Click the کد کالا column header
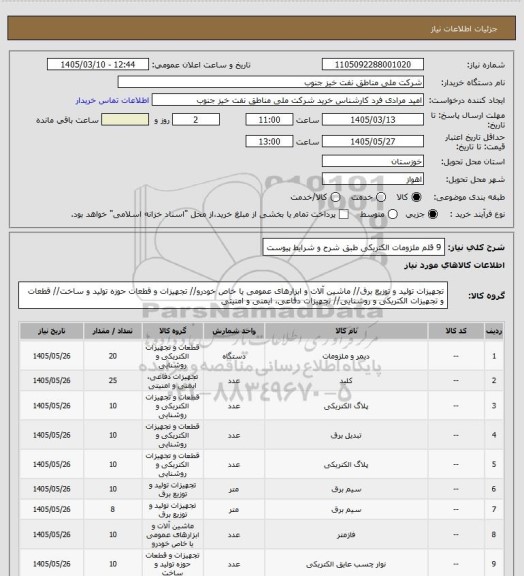Screen dimensions: 524x576 (x=456, y=331)
